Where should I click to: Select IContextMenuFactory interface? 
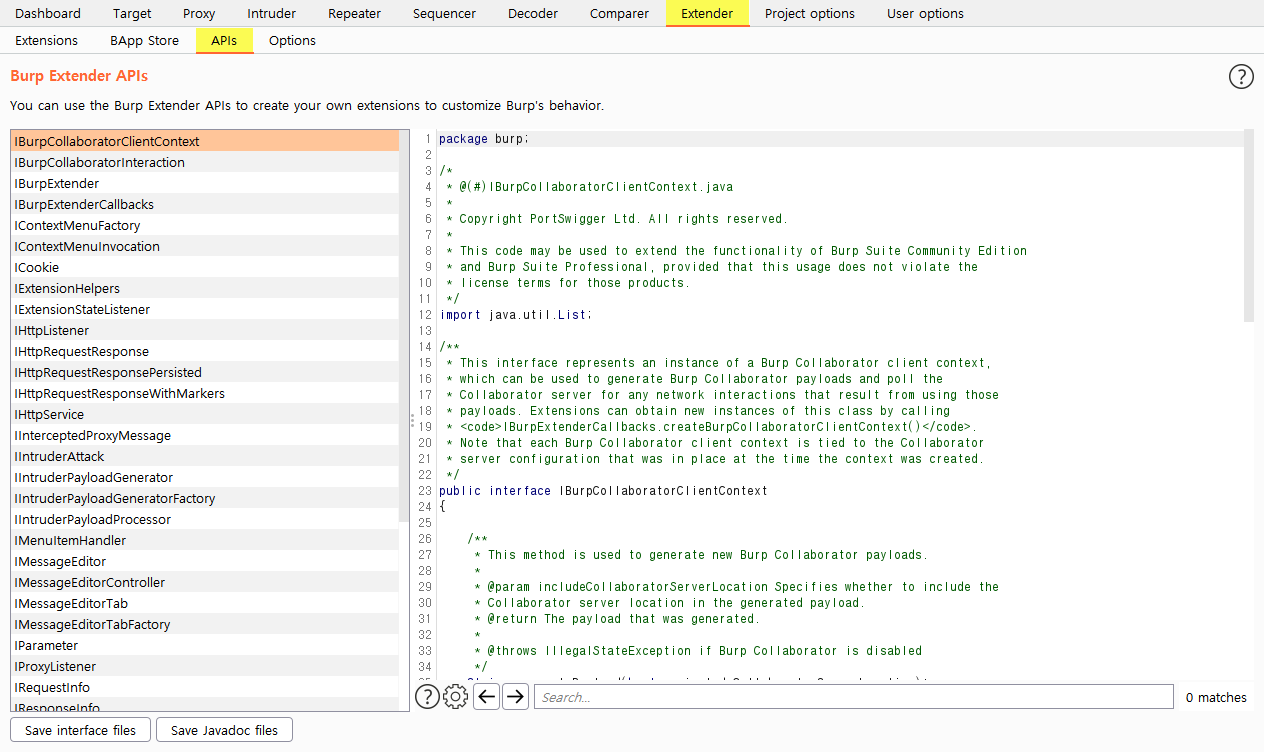click(204, 225)
